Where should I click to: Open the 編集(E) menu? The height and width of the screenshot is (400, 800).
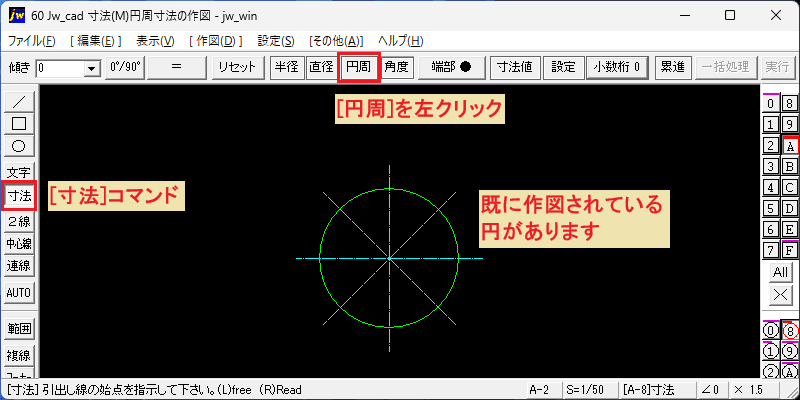[95, 41]
